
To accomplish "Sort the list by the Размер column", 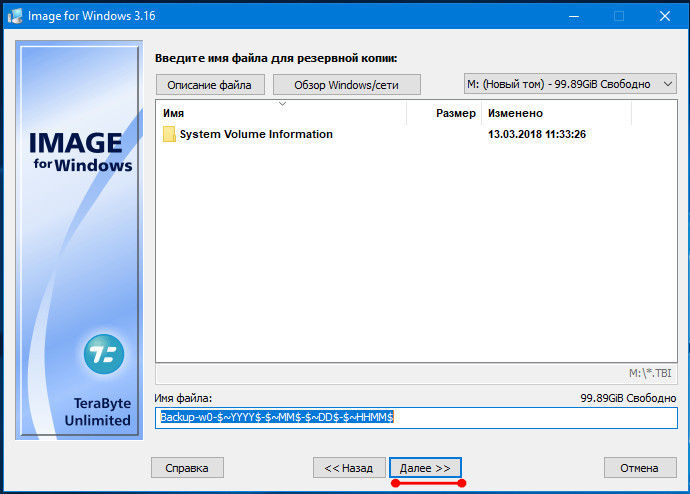I will pos(455,113).
